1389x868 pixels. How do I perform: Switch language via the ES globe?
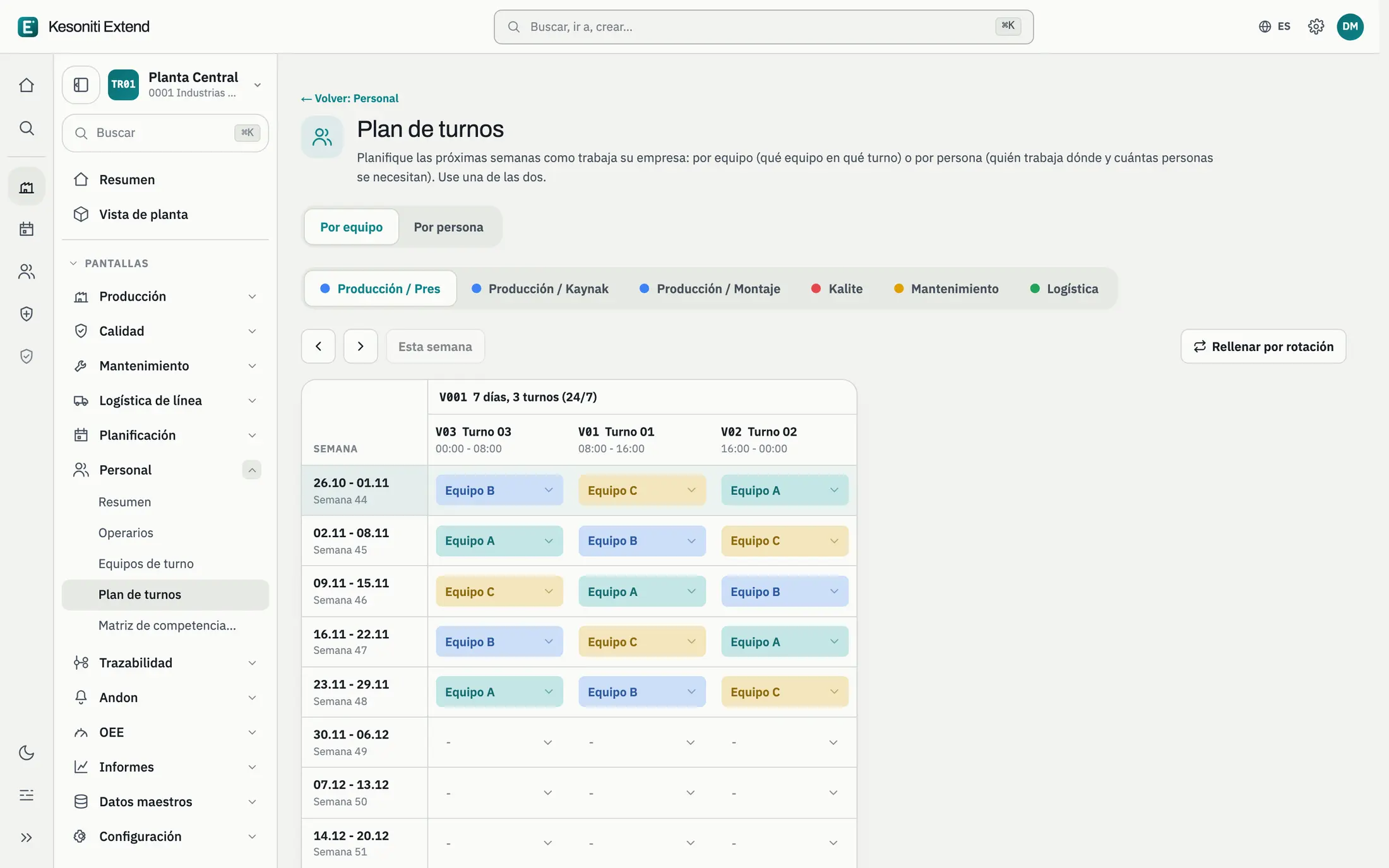[x=1275, y=27]
